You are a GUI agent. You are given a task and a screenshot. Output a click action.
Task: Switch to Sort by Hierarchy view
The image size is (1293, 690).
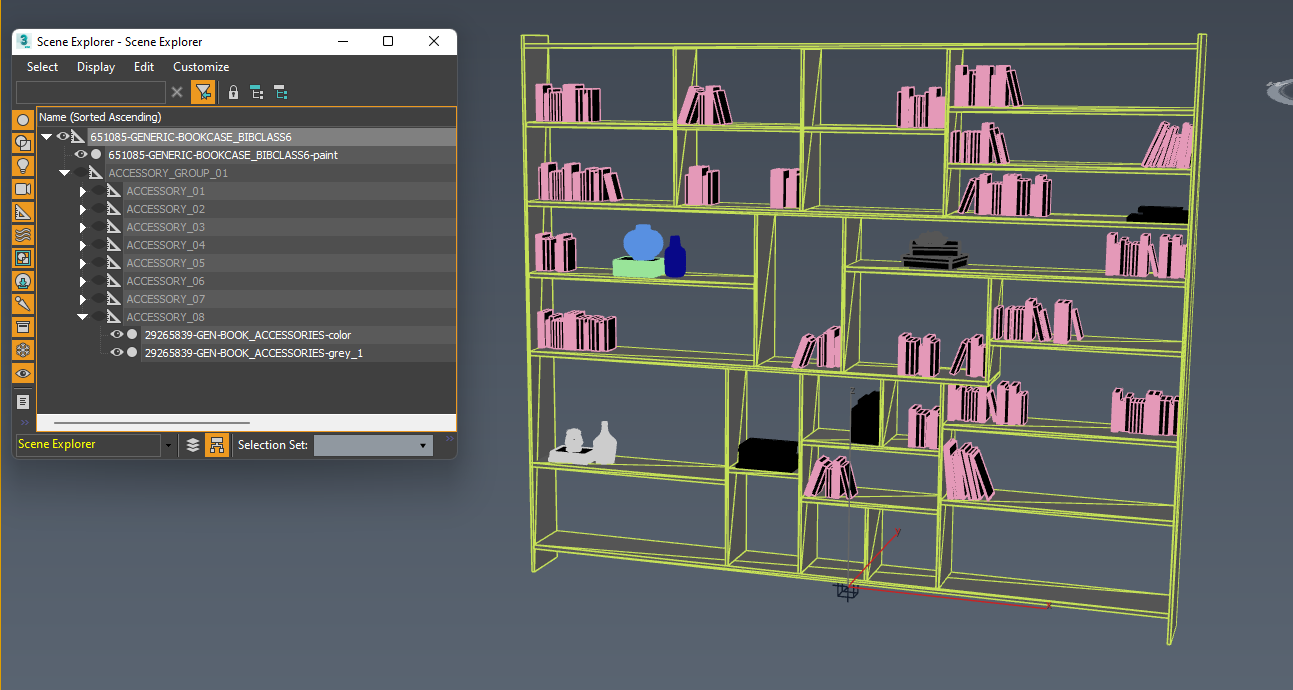click(x=216, y=445)
